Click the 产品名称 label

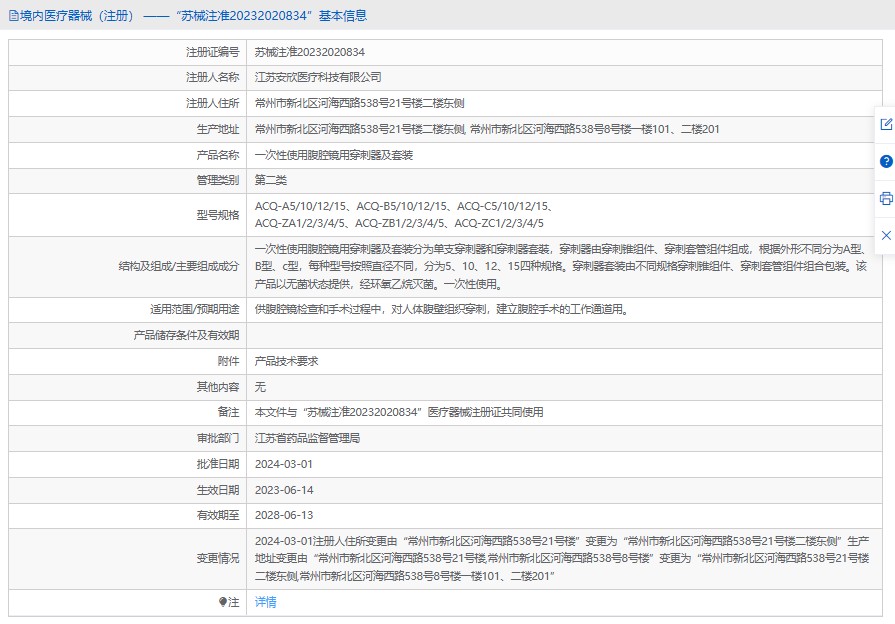[218, 155]
